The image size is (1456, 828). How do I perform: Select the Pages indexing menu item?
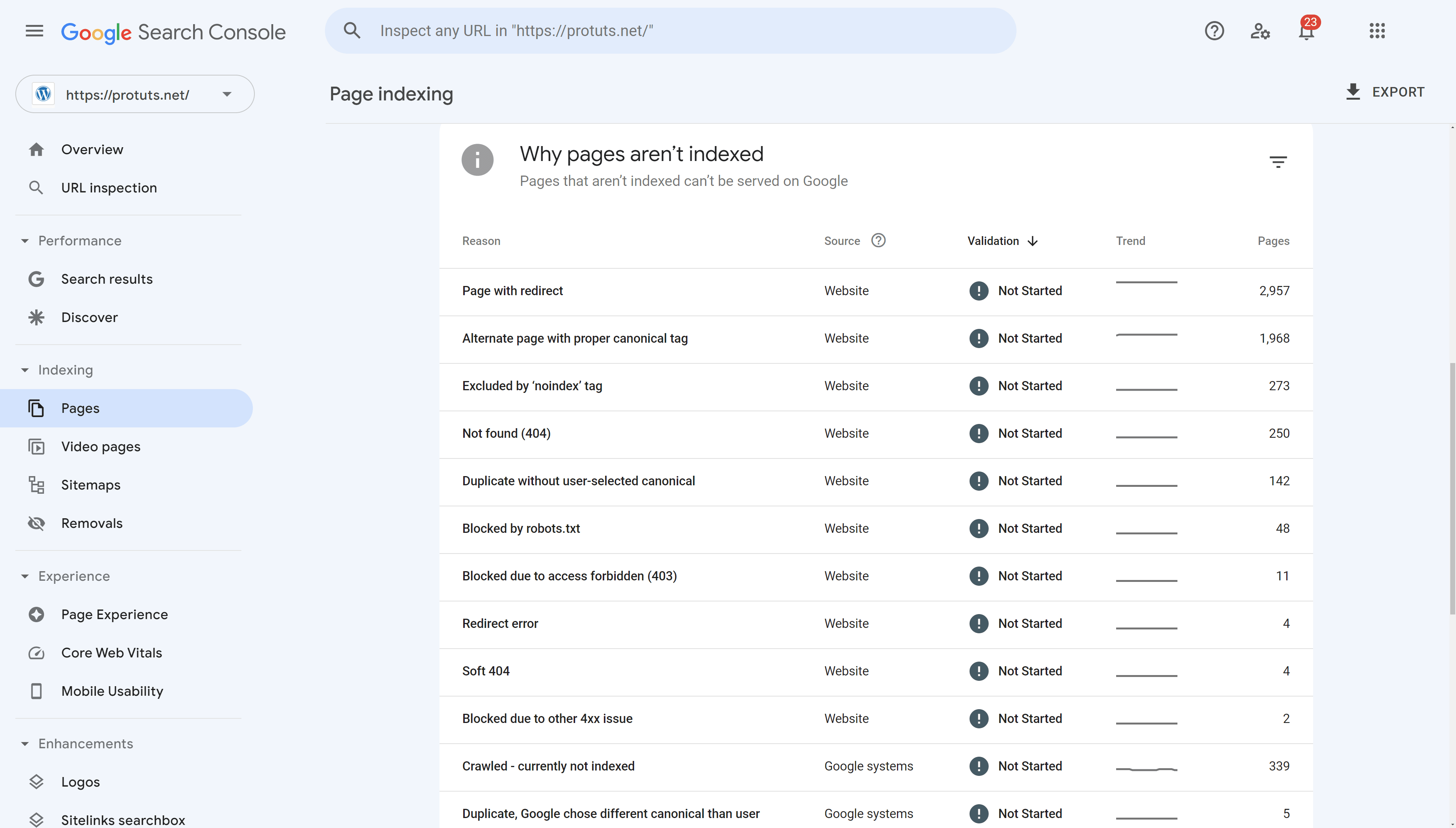[x=80, y=408]
